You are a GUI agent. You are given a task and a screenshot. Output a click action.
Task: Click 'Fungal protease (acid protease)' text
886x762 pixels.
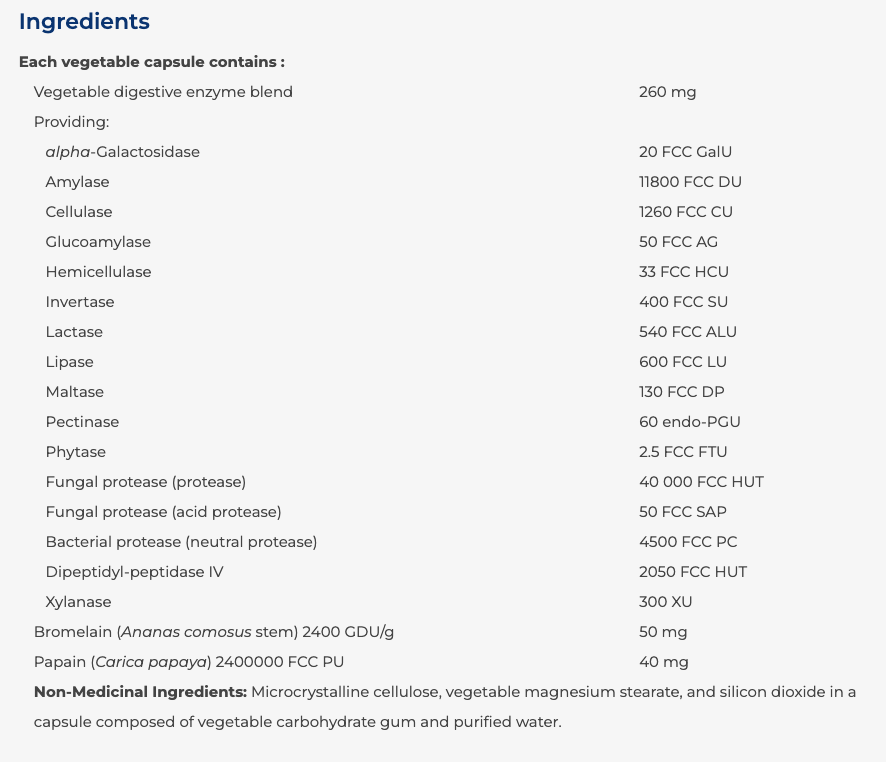(163, 512)
